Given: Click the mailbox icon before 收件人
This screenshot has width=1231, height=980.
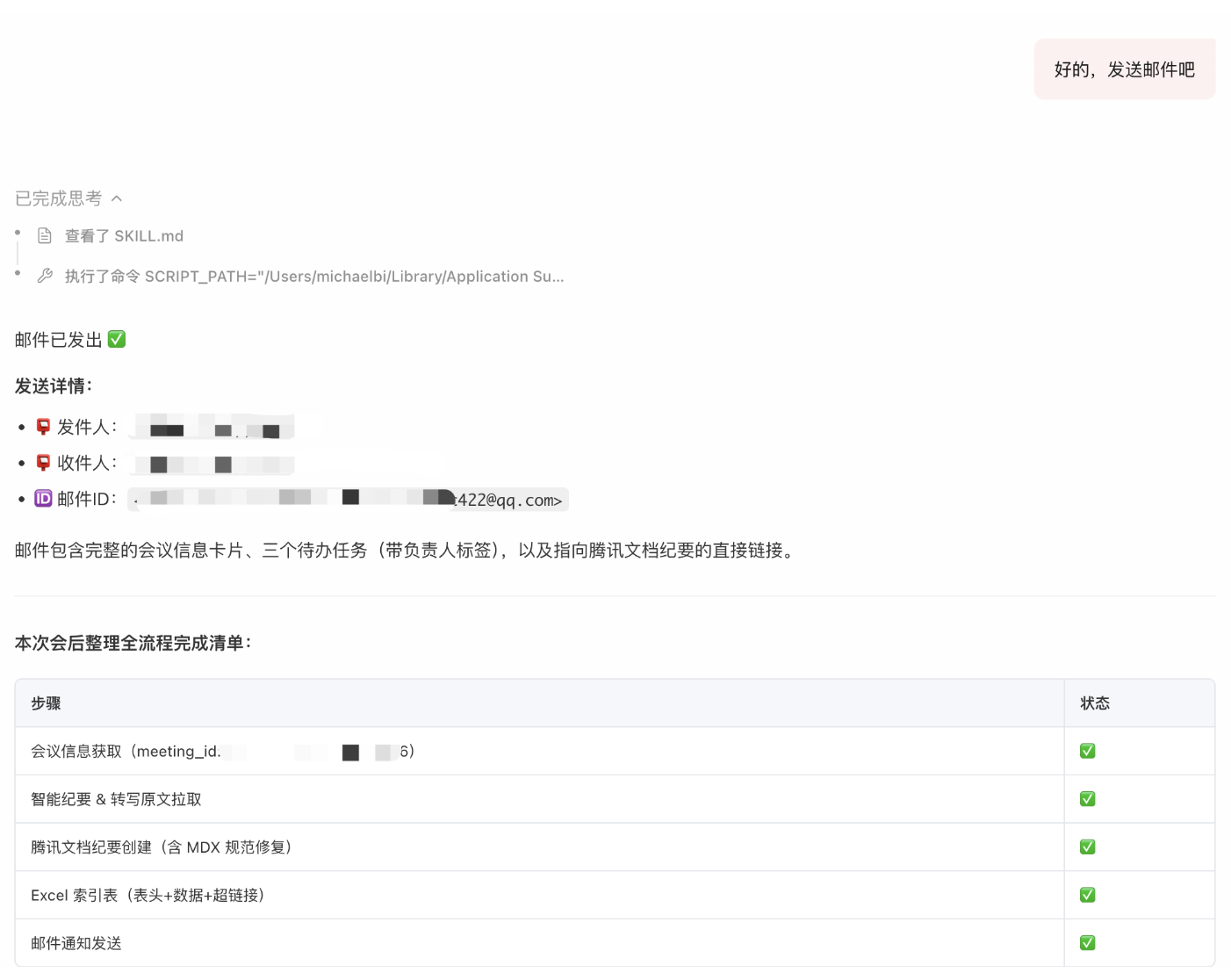Looking at the screenshot, I should pyautogui.click(x=43, y=463).
